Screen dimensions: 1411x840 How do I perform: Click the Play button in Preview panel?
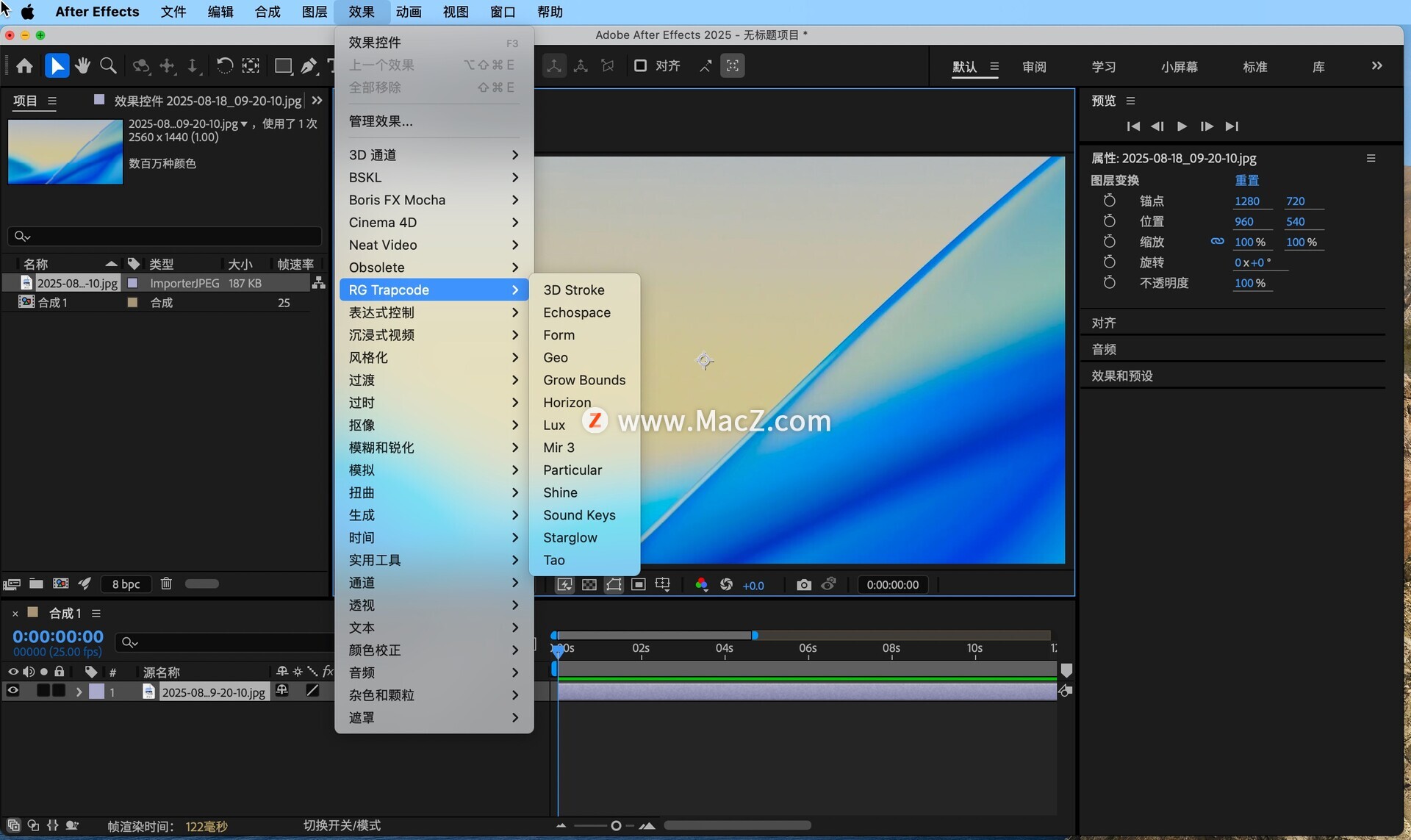[x=1182, y=126]
